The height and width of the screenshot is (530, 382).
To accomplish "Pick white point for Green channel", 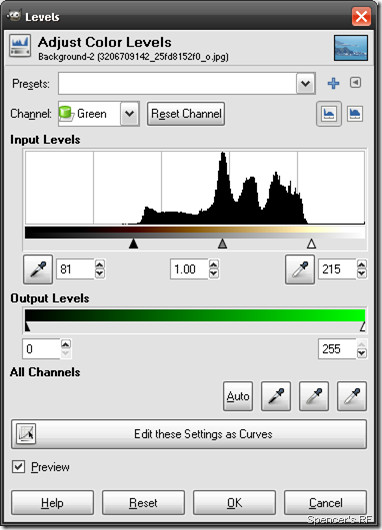I will click(300, 269).
